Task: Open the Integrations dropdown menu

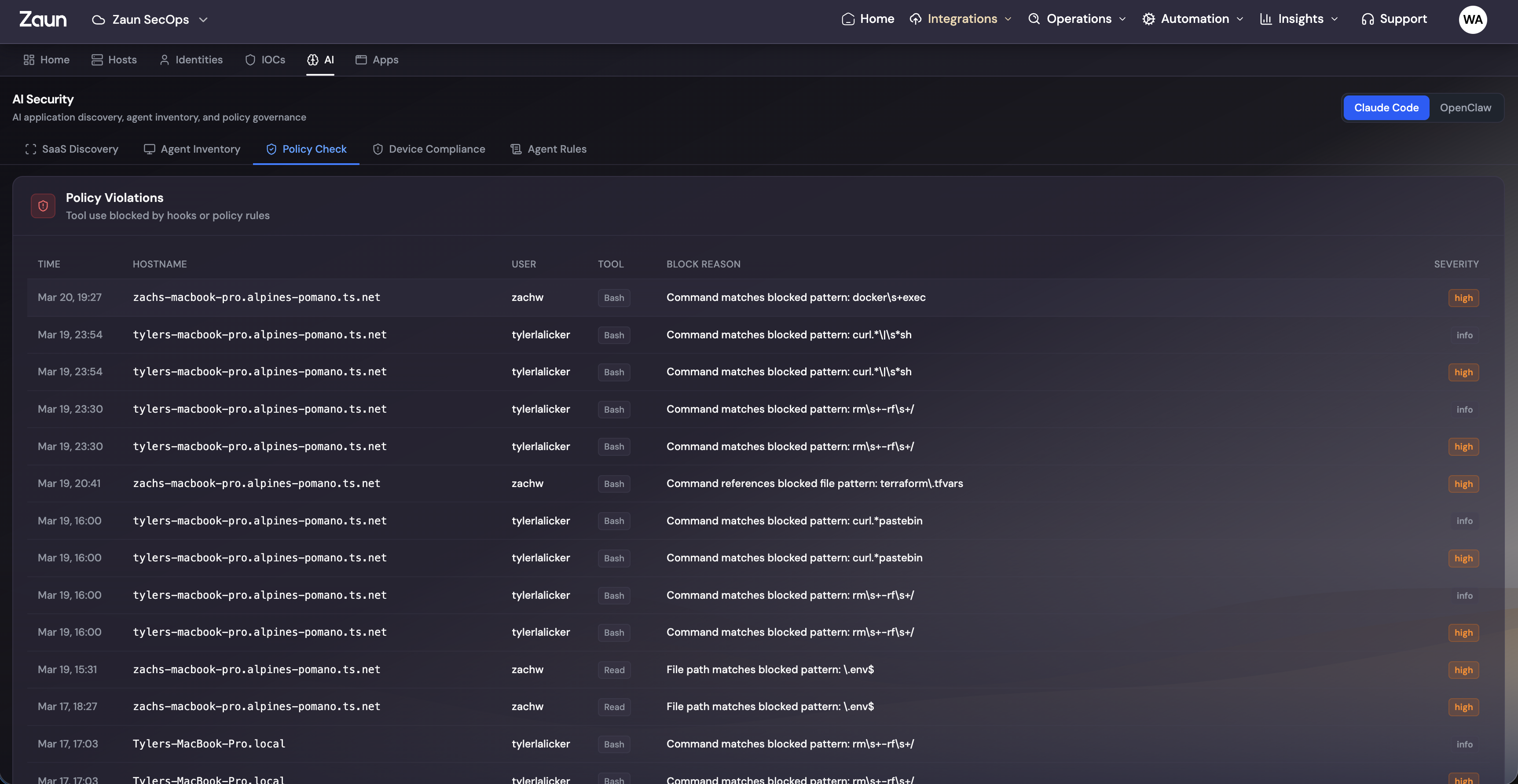Action: pyautogui.click(x=961, y=19)
